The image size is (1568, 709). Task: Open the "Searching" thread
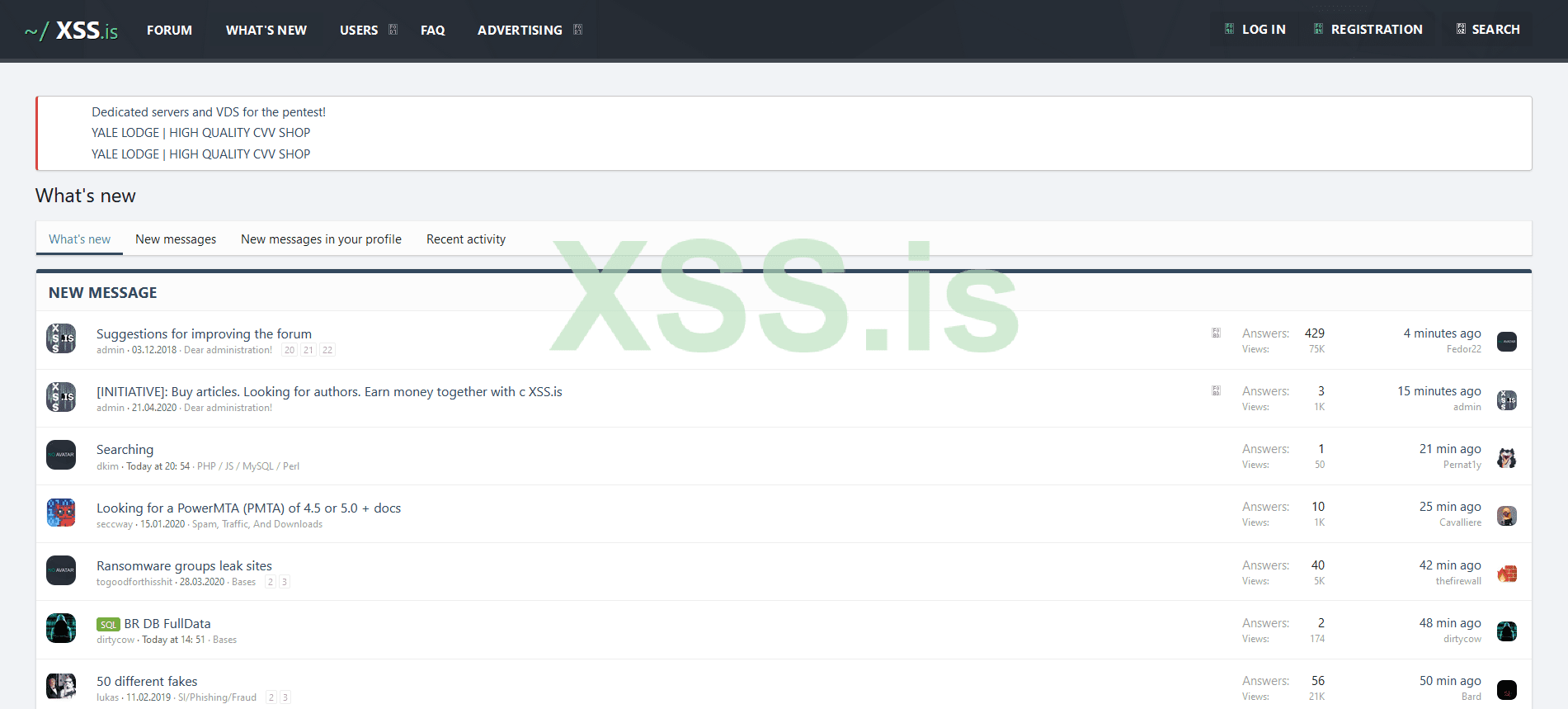tap(125, 449)
